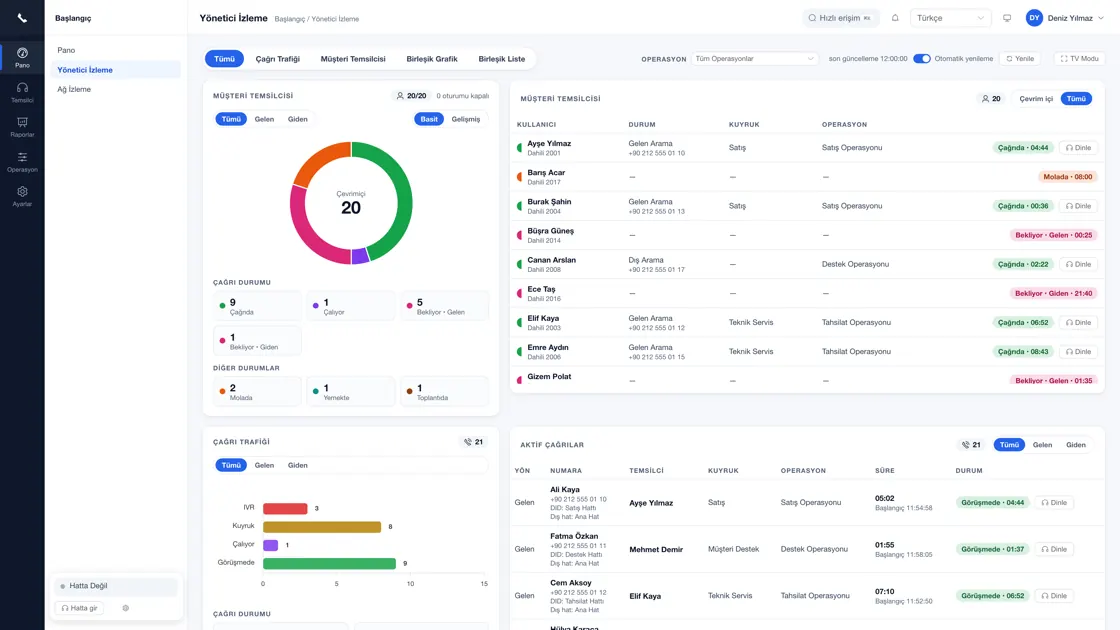Switch to the Müşteri Temsilcisi tab
The image size is (1120, 630).
coord(353,59)
